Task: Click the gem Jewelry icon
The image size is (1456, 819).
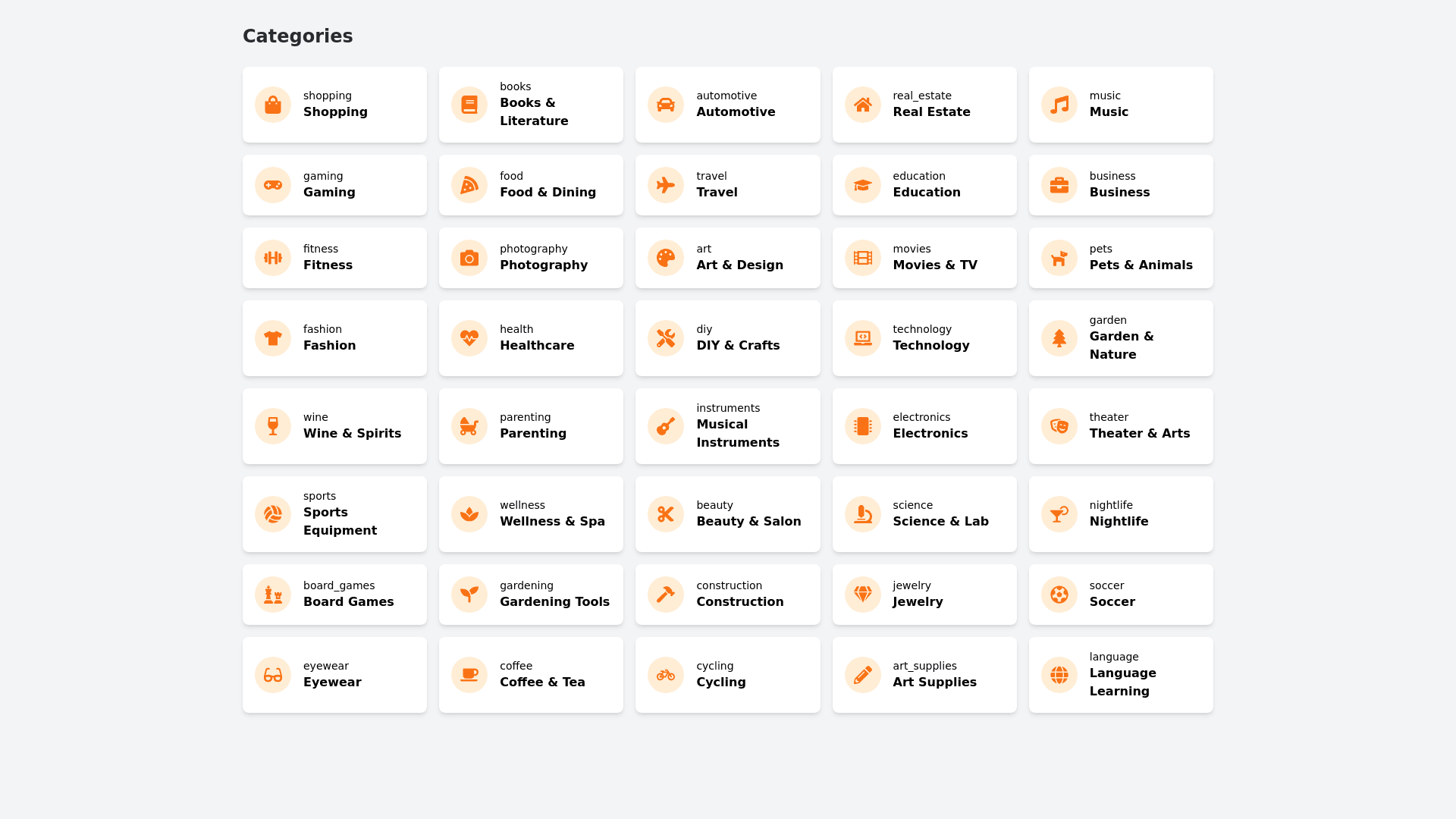Action: (x=863, y=595)
